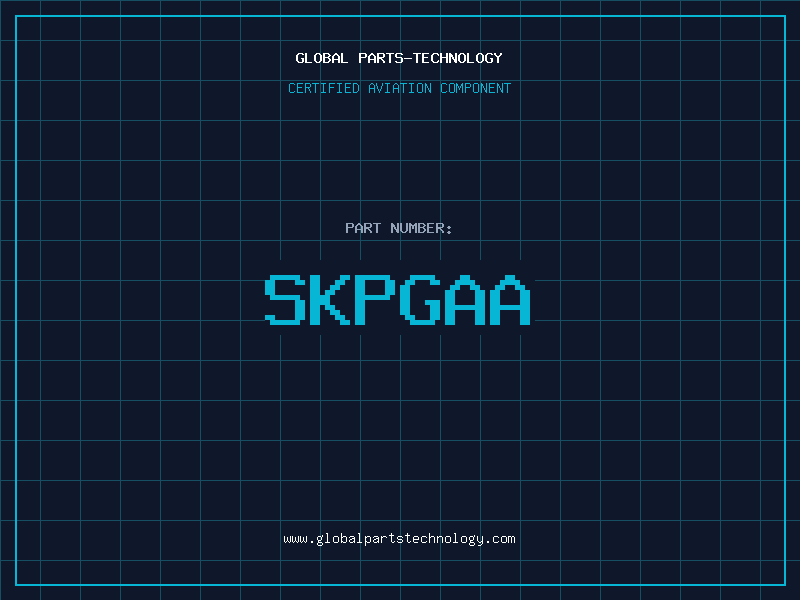Image resolution: width=800 pixels, height=600 pixels.
Task: Select the PART NUMBER: label
Action: click(x=398, y=228)
